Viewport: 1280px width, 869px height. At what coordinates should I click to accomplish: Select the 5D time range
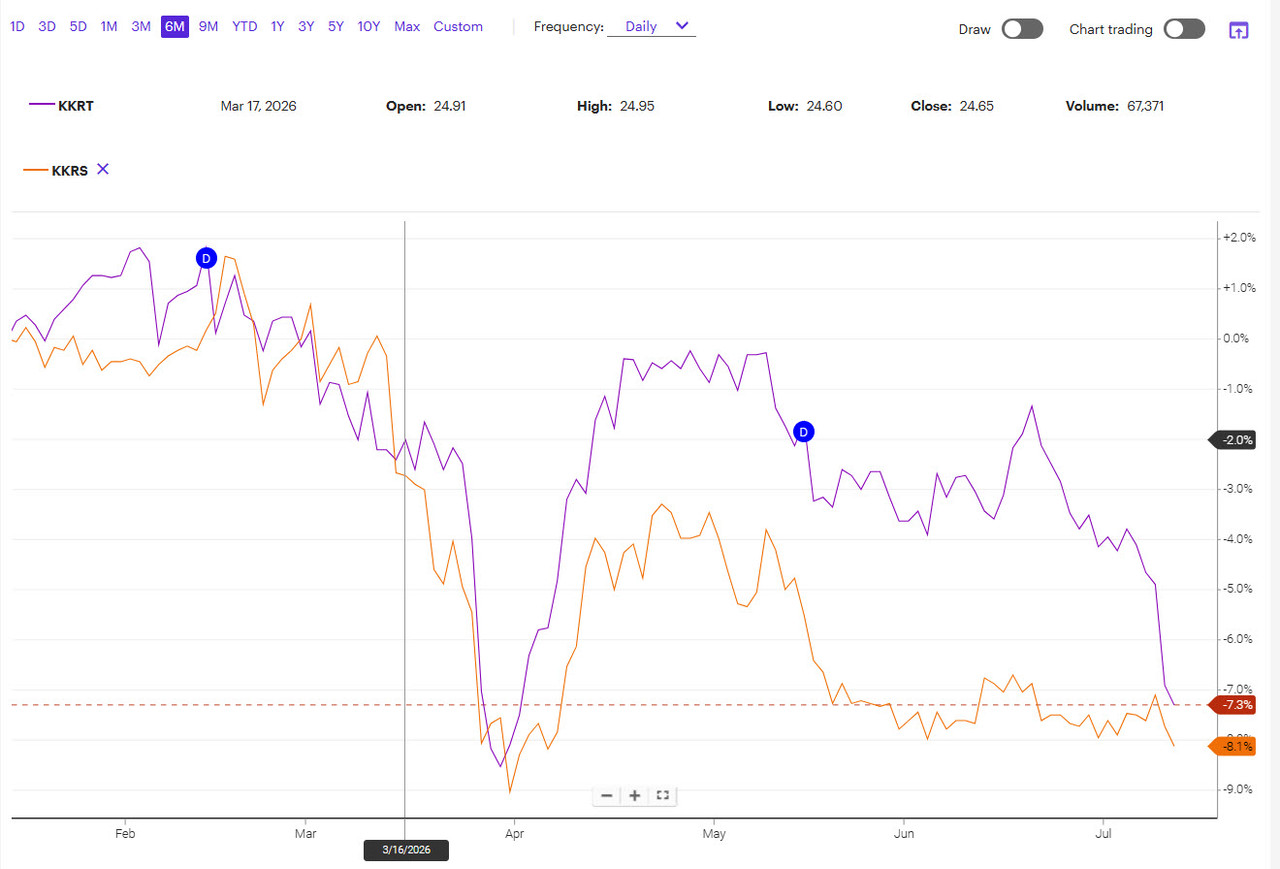(78, 27)
